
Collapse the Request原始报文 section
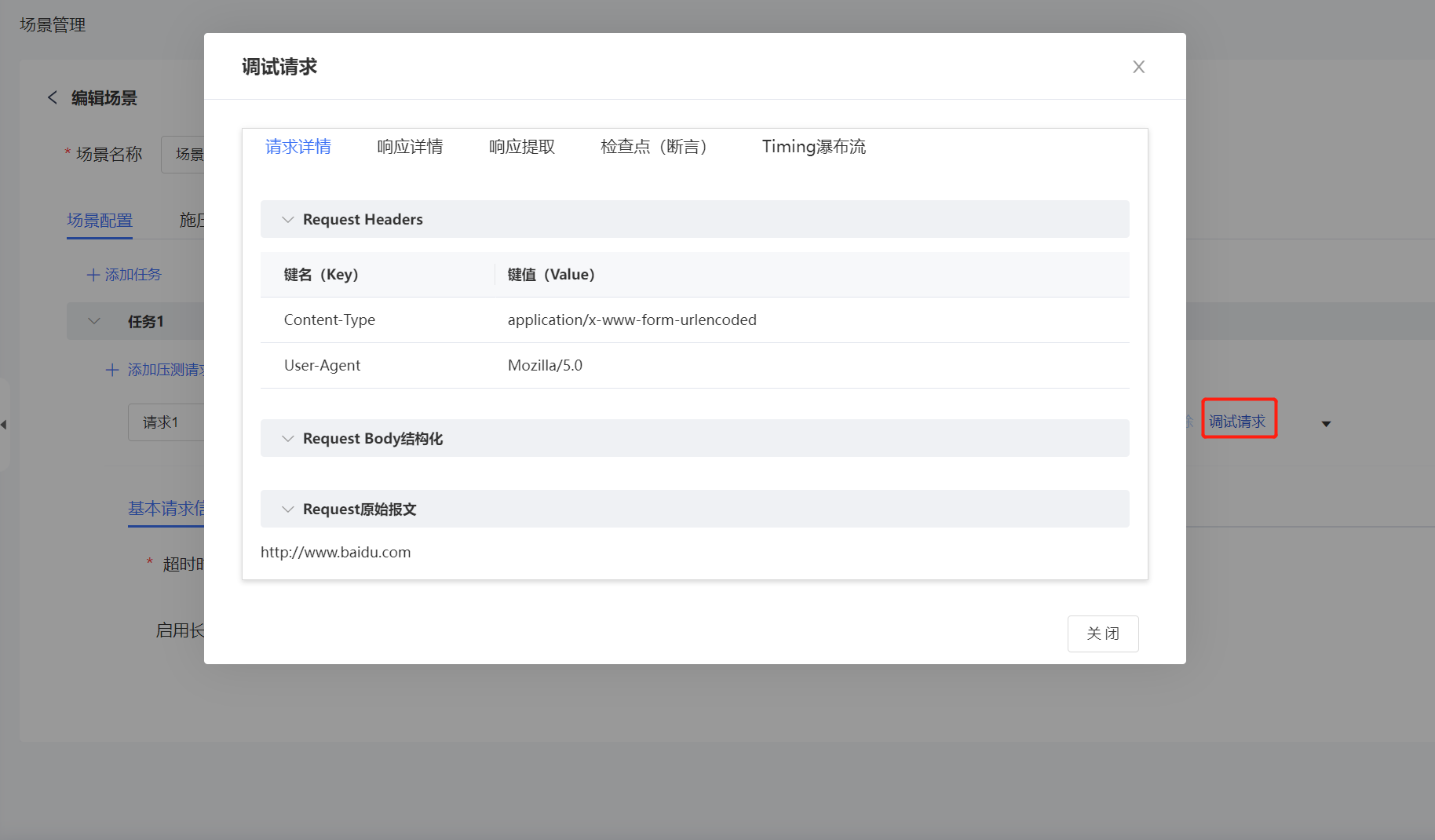click(288, 509)
